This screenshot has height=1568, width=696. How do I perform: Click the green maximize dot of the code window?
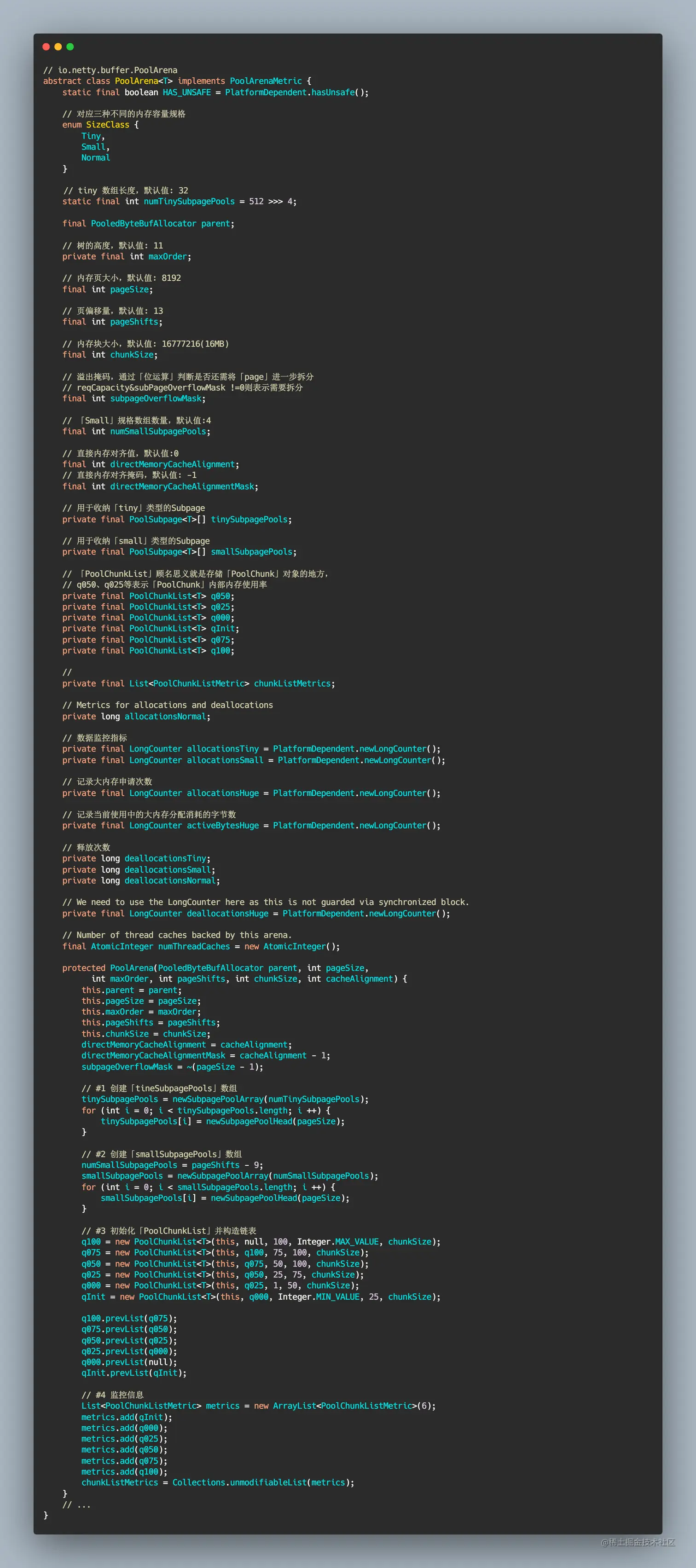[x=70, y=47]
